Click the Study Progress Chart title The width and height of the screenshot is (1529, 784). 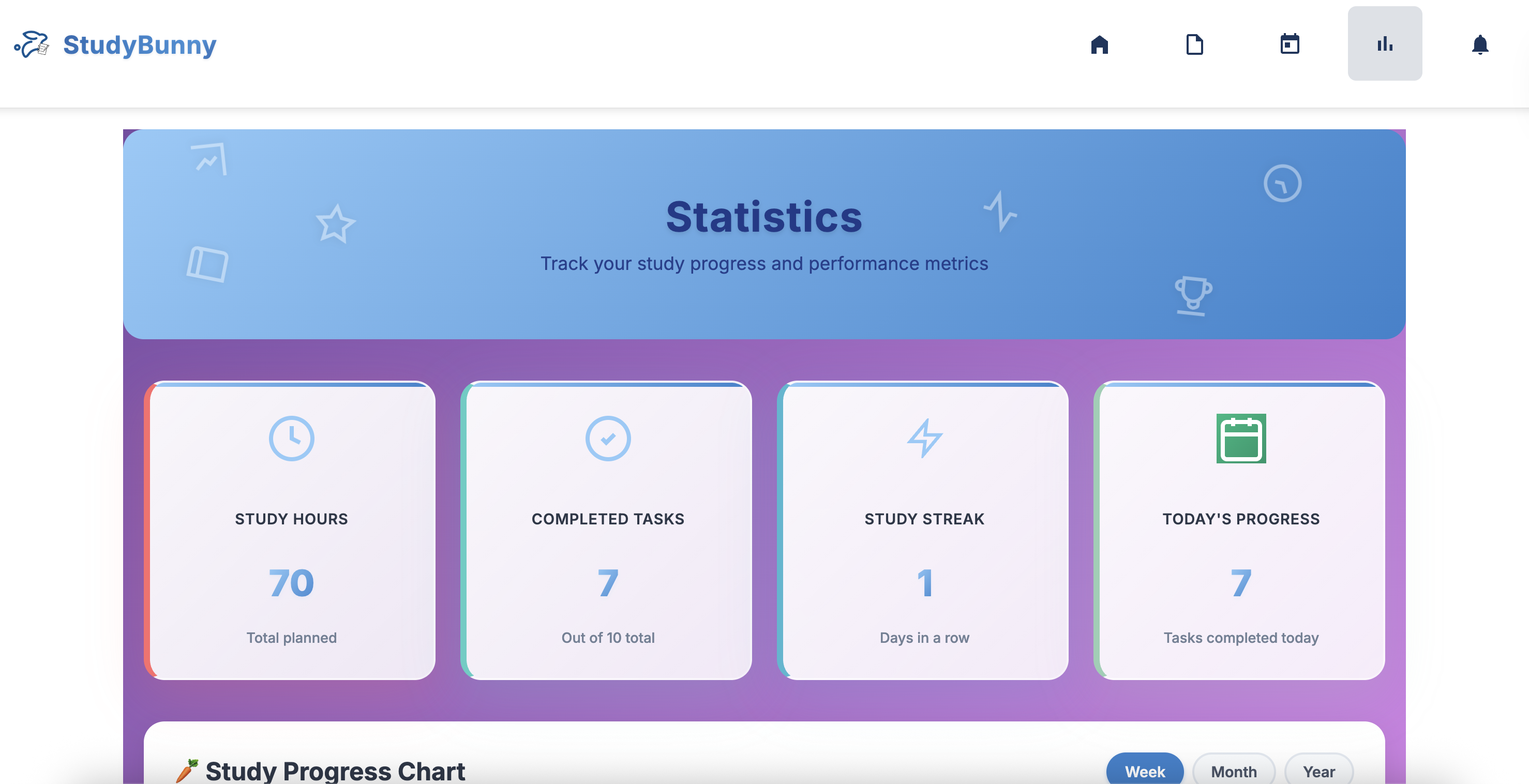pos(335,771)
